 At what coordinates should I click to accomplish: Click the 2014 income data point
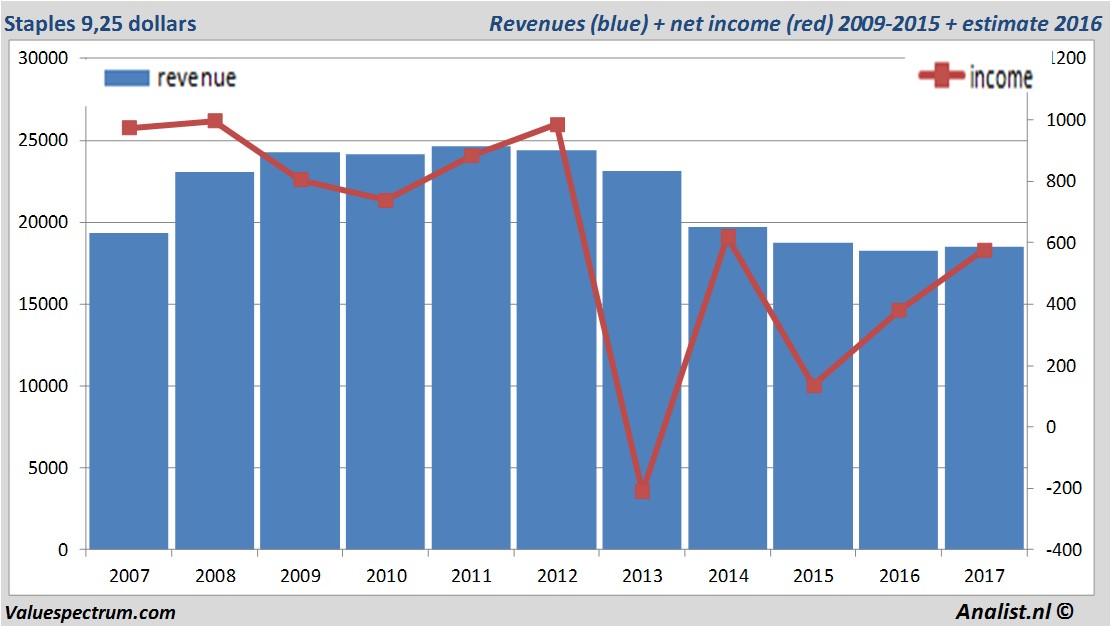[x=728, y=237]
